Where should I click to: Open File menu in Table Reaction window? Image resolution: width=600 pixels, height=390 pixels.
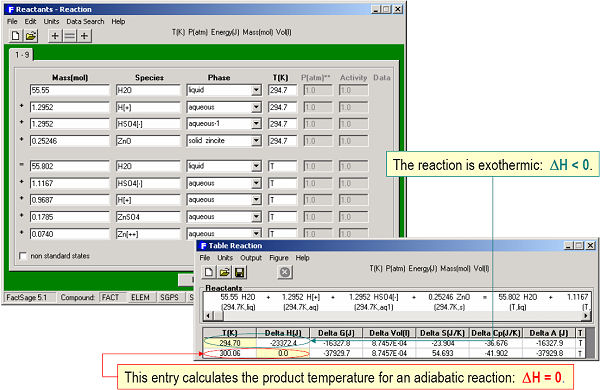(205, 258)
